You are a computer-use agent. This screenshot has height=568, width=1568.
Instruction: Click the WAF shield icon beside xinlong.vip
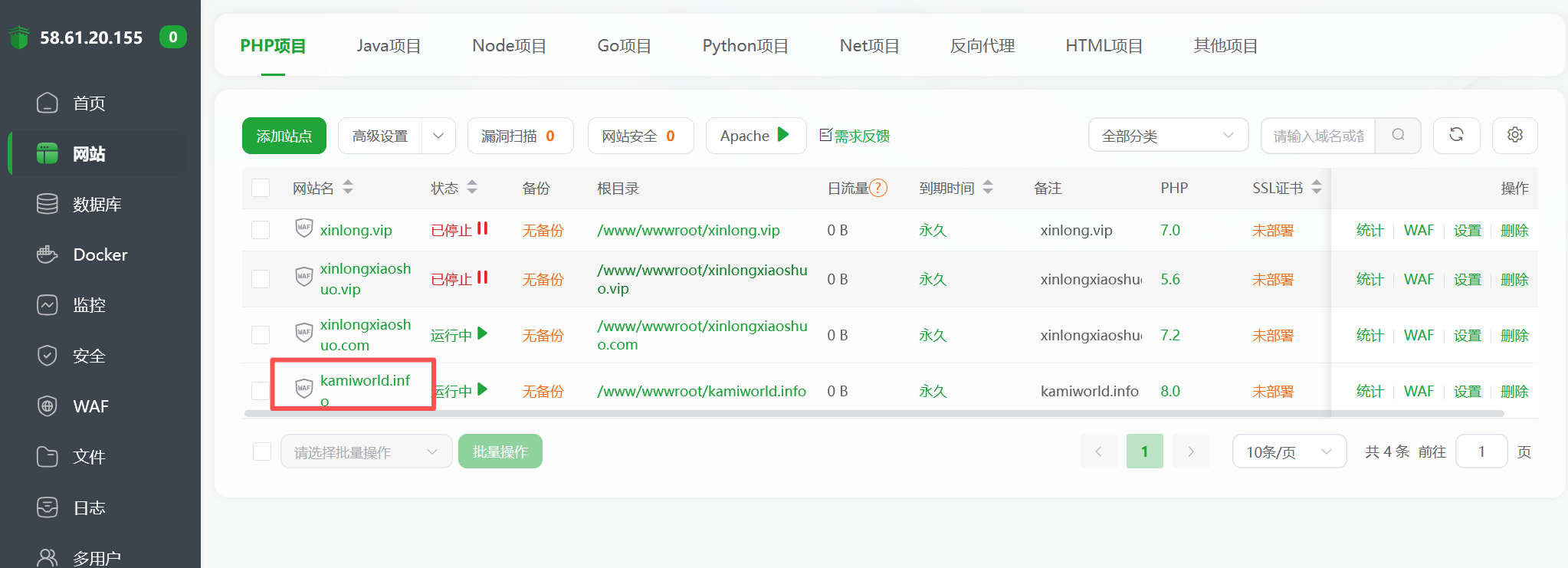pos(304,228)
